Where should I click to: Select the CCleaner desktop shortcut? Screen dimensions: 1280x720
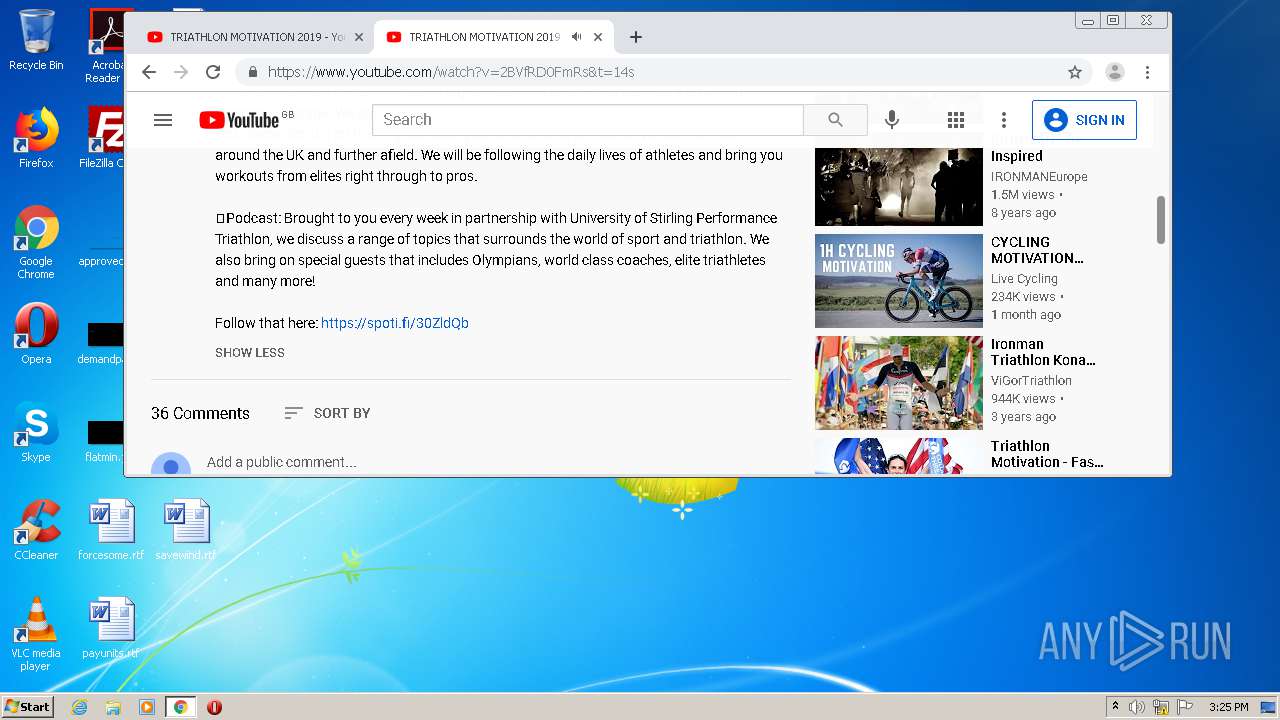(36, 530)
